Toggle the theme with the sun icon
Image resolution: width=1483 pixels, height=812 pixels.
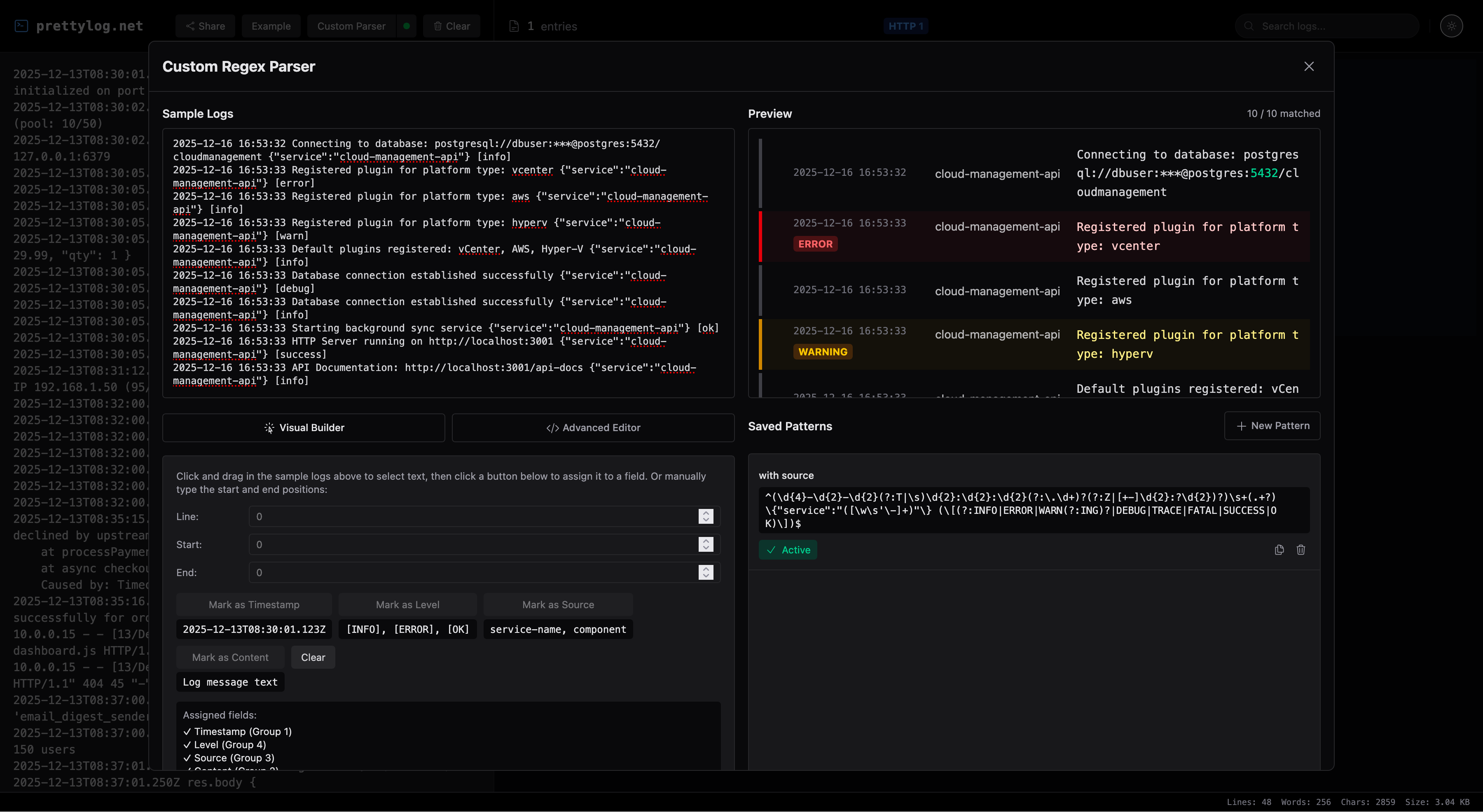[1452, 26]
